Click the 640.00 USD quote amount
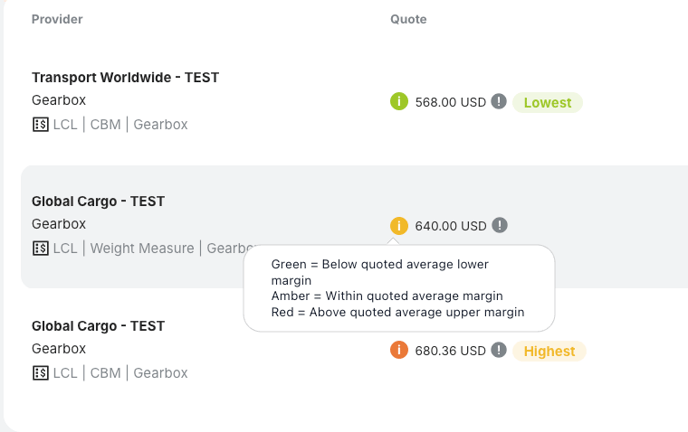The height and width of the screenshot is (432, 688). pos(451,226)
